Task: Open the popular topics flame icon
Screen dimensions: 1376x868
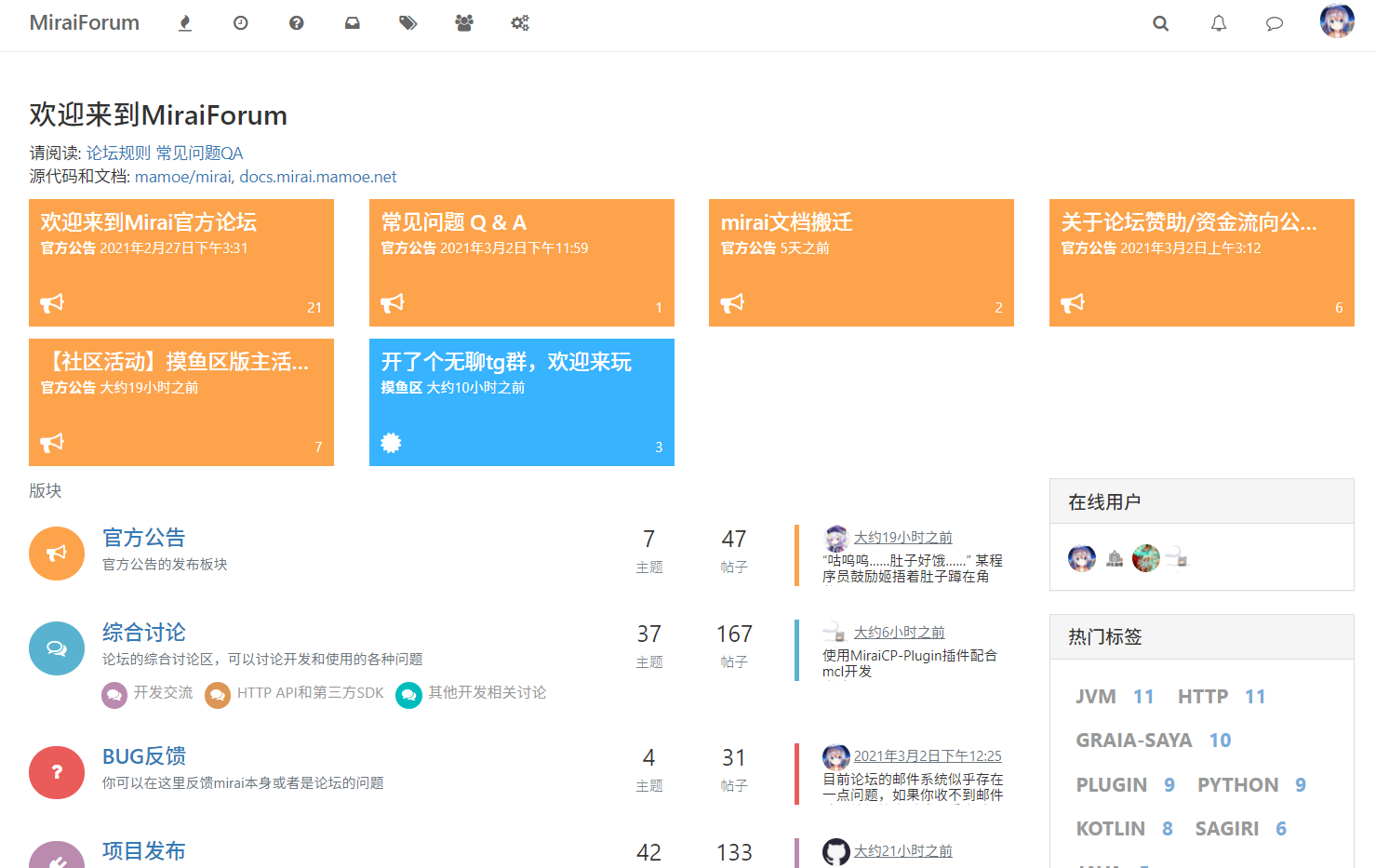Action: point(185,23)
